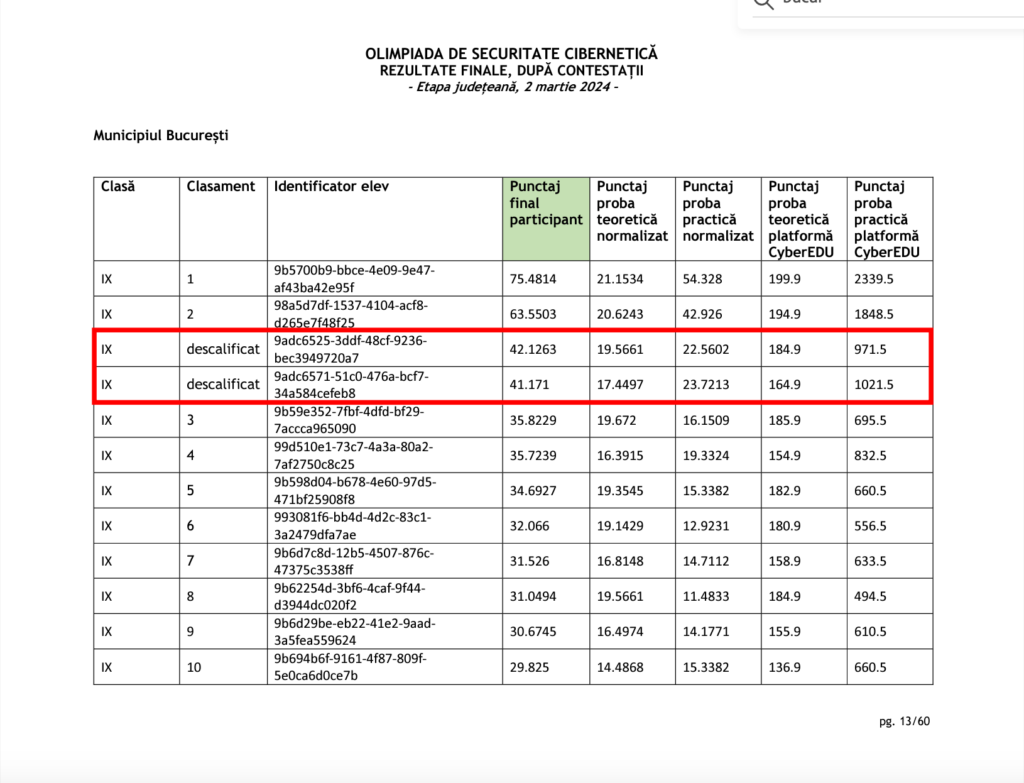Select the 'Punctaj proba teoretică normalizat' header
This screenshot has height=783, width=1024.
632,211
